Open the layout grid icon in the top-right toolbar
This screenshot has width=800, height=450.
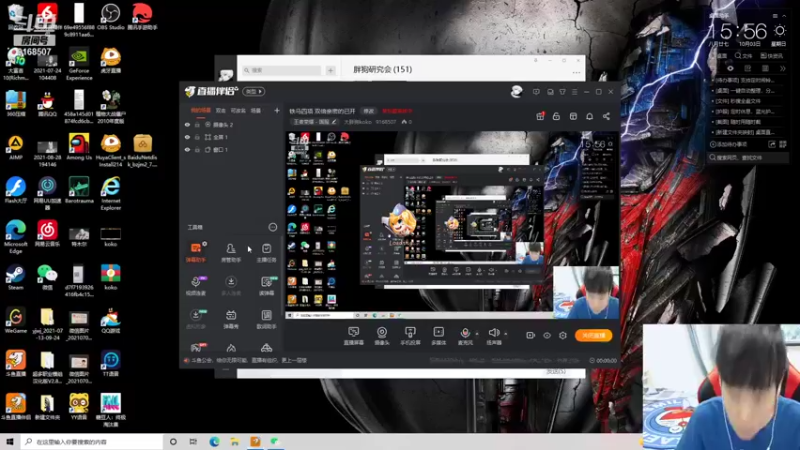pyautogui.click(x=573, y=116)
